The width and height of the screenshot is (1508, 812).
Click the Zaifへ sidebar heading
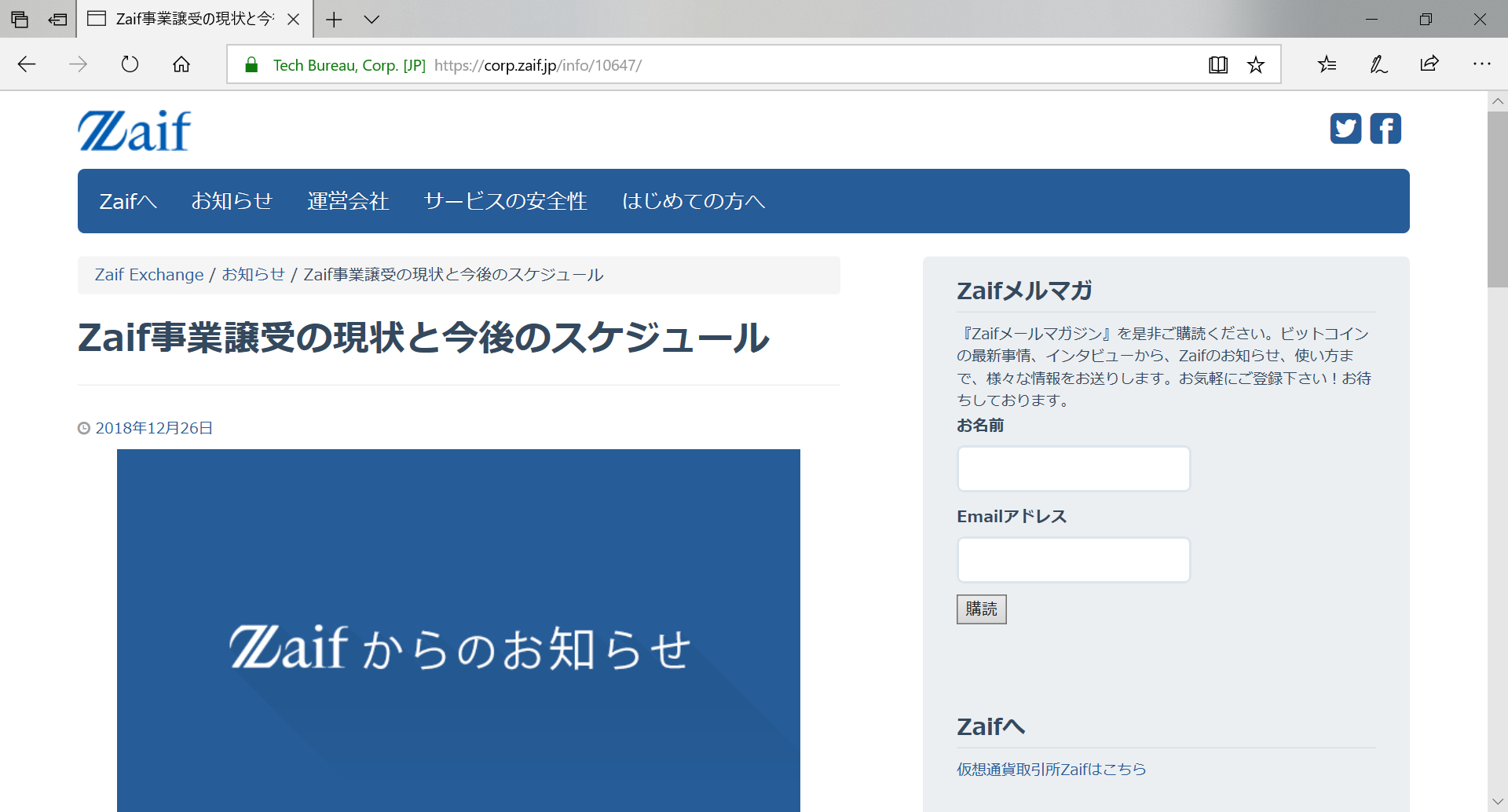[990, 727]
